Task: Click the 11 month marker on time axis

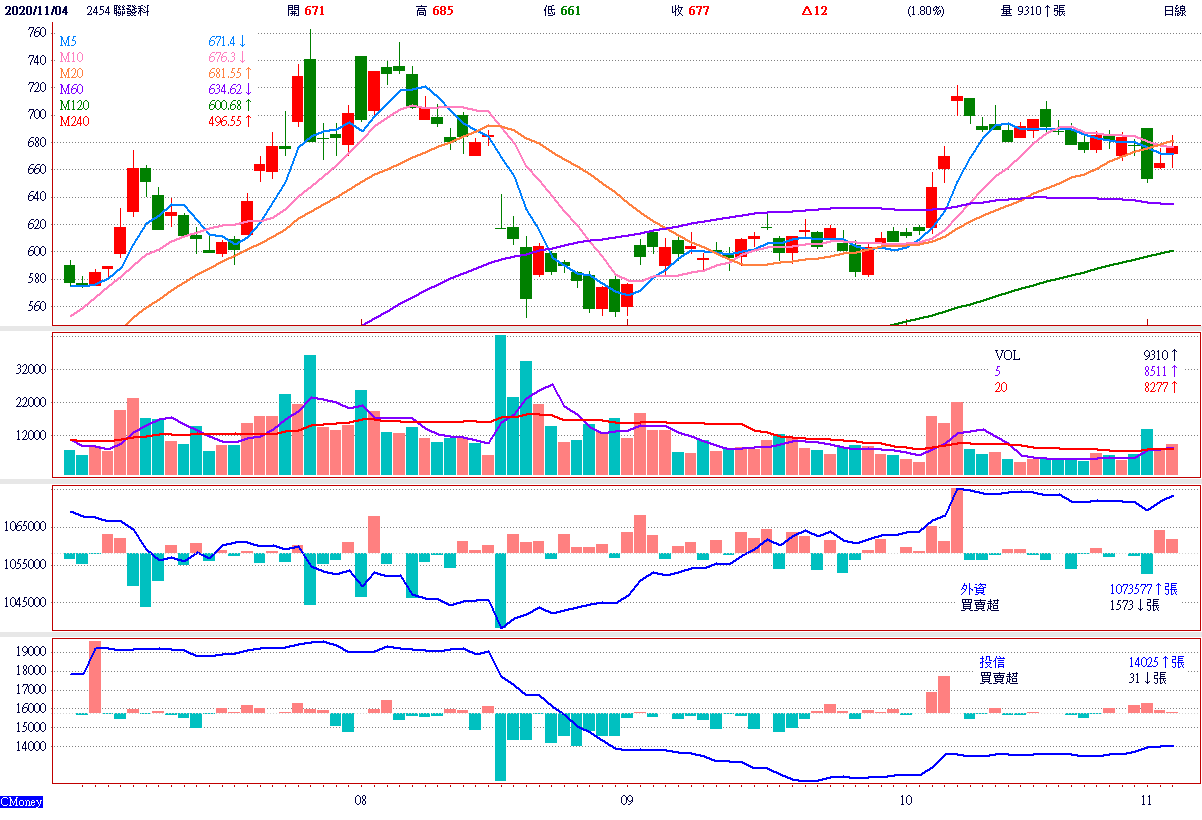Action: coord(1147,801)
